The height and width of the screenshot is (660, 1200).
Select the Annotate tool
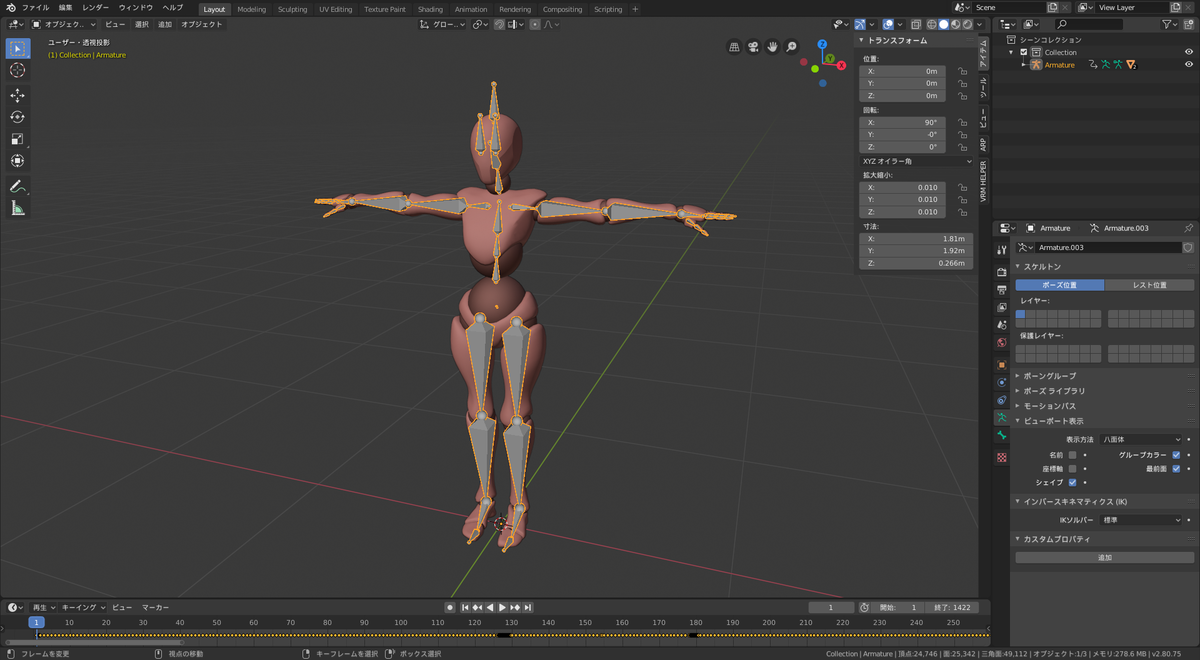coord(17,186)
